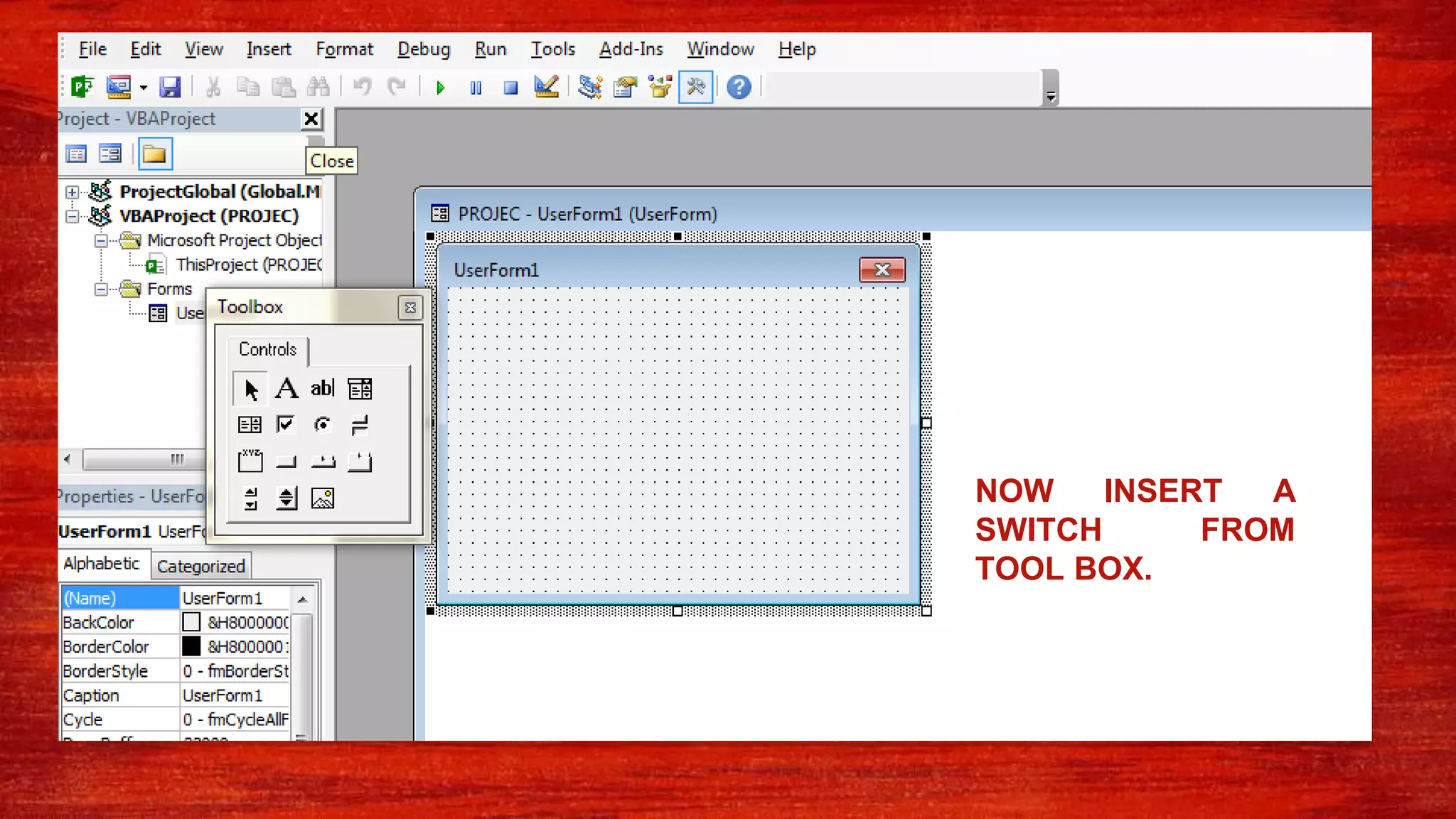Click the Toolbox hammer-and-wrench icon
1456x819 pixels.
695,87
